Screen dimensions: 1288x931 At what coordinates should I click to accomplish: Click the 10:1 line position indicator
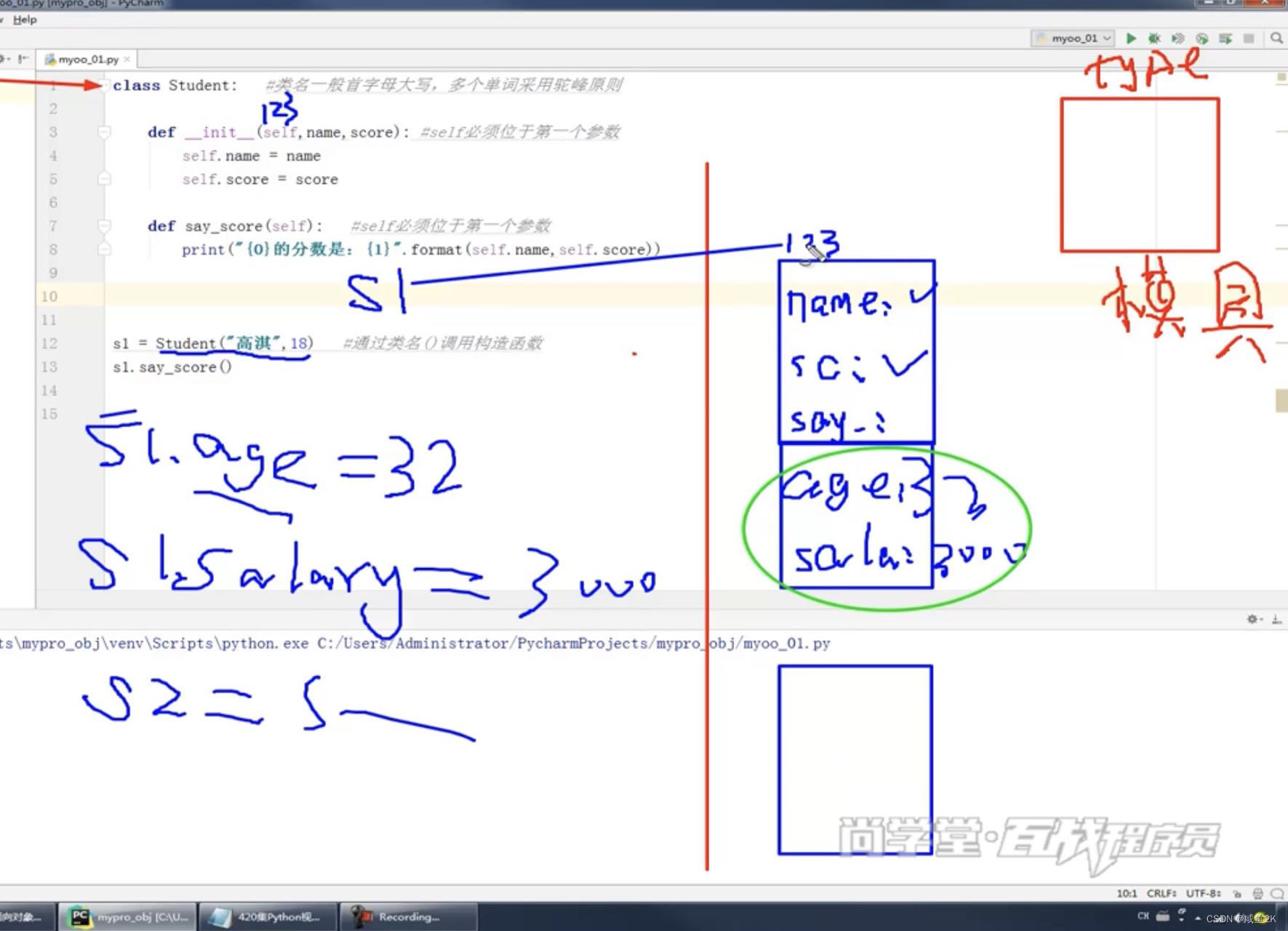(1127, 893)
